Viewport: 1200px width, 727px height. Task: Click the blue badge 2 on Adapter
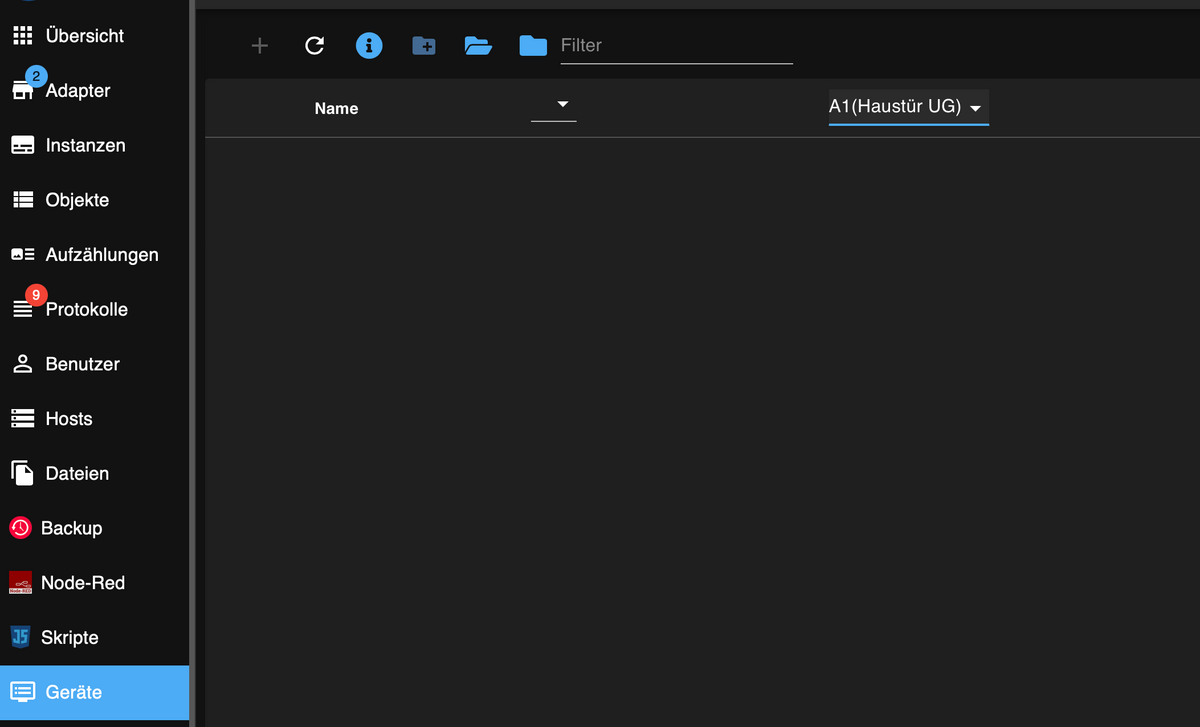click(x=35, y=76)
